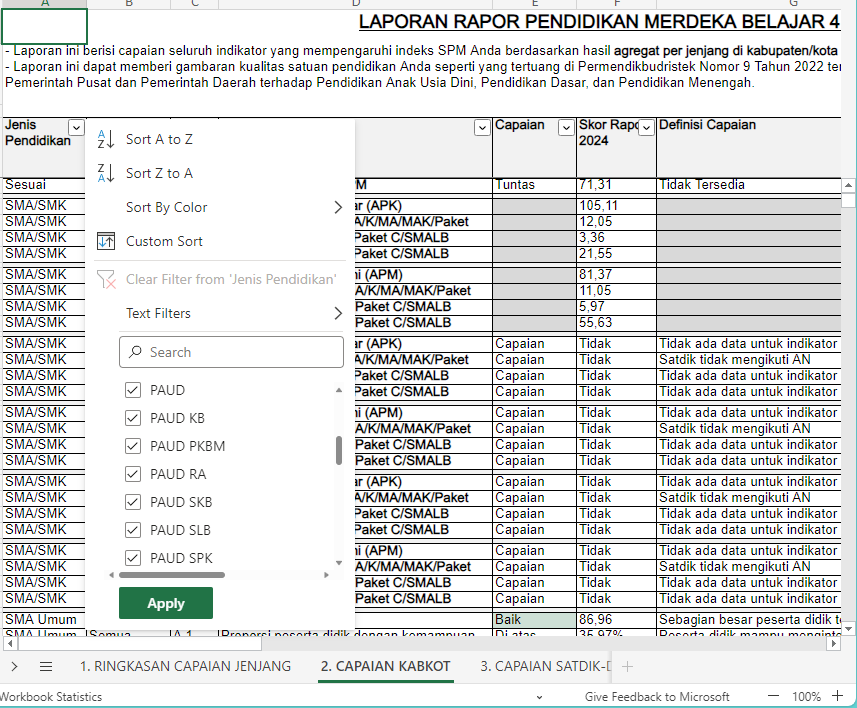857x708 pixels.
Task: Apply the selected filter
Action: [x=166, y=603]
